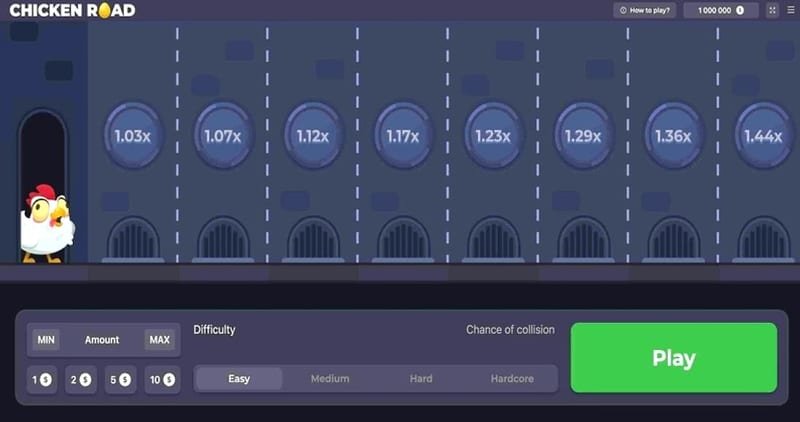This screenshot has height=422, width=800.
Task: Open the How to play? help
Action: pyautogui.click(x=645, y=10)
